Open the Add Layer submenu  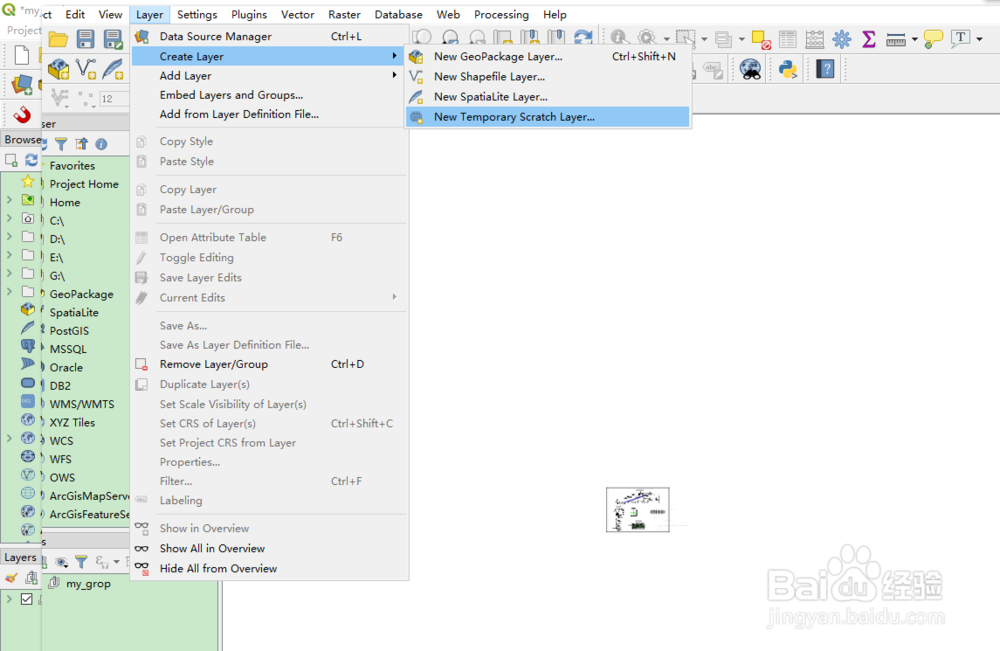pyautogui.click(x=268, y=76)
